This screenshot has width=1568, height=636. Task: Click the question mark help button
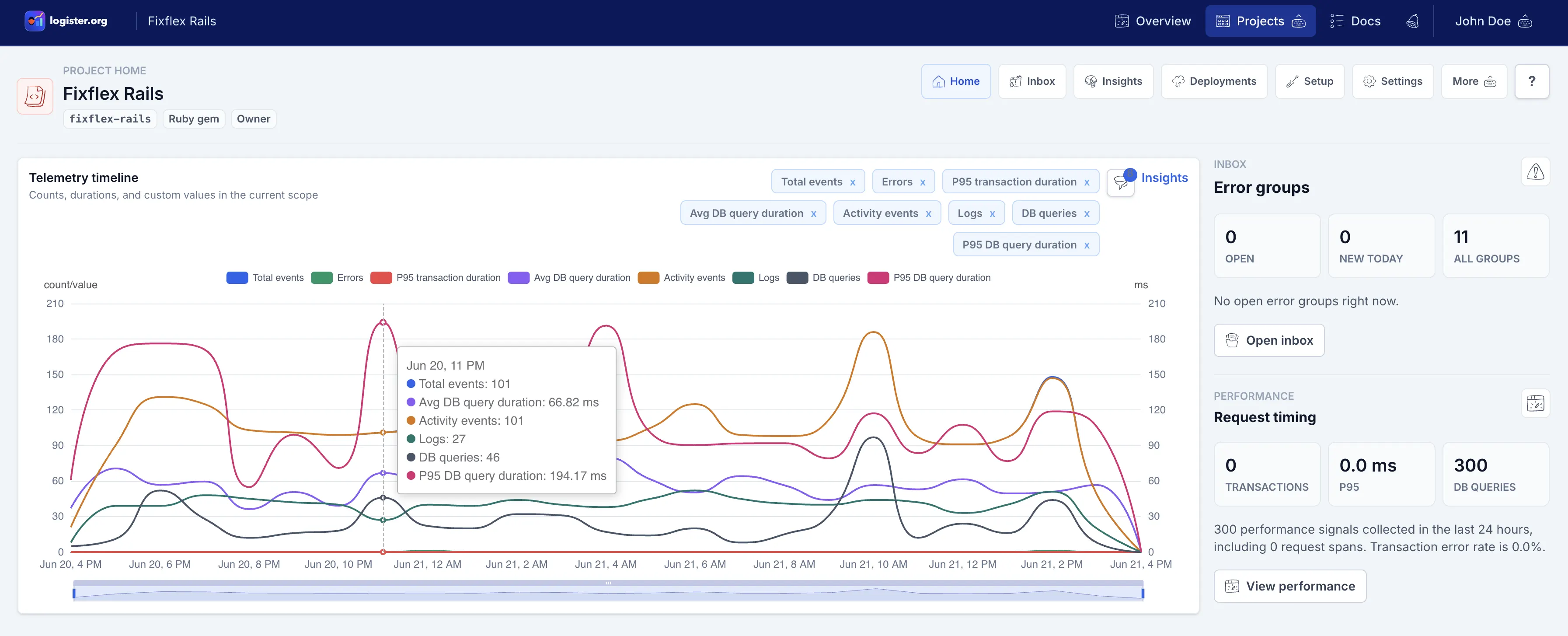[1531, 81]
